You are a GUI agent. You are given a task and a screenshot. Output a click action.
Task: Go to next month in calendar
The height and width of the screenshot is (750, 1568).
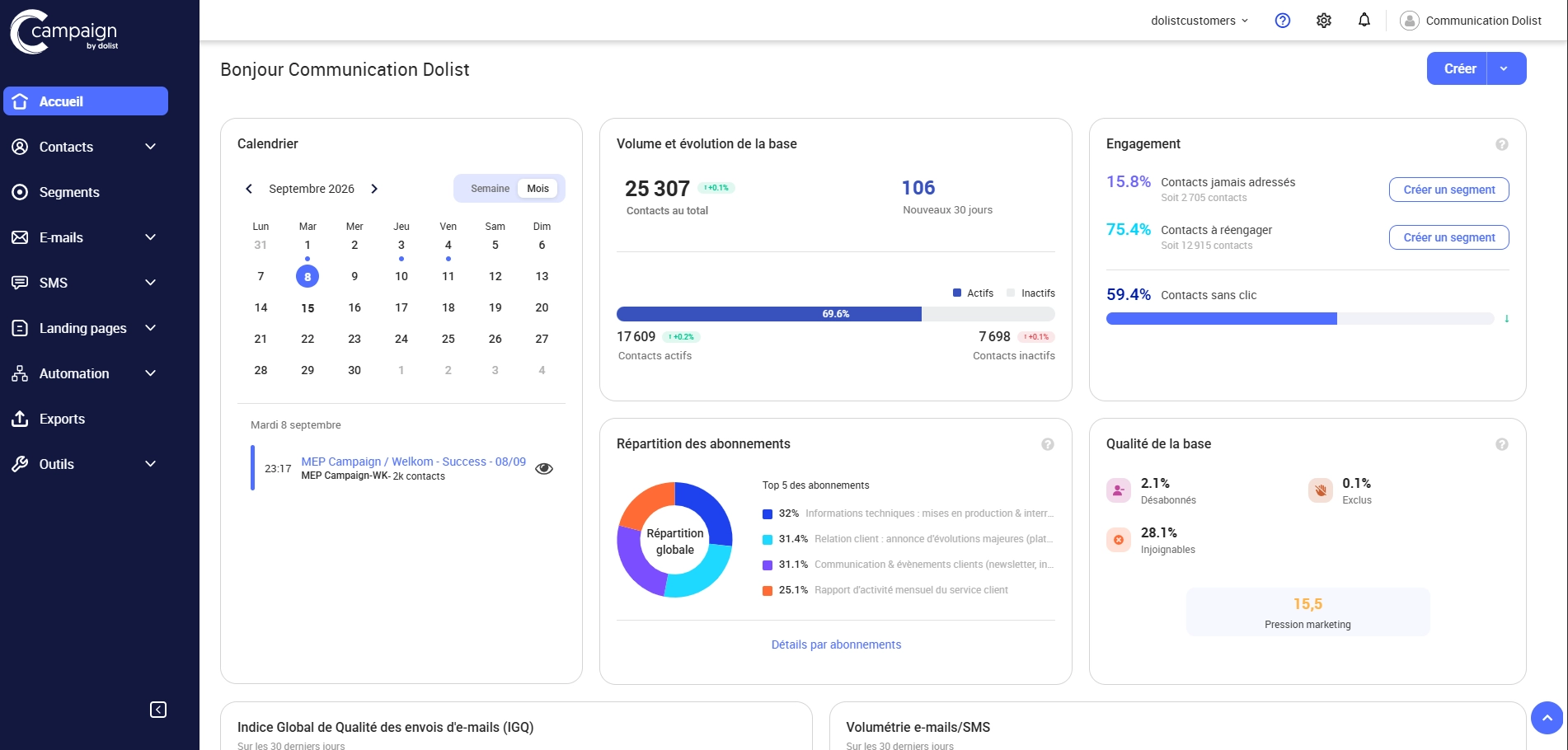pyautogui.click(x=374, y=189)
